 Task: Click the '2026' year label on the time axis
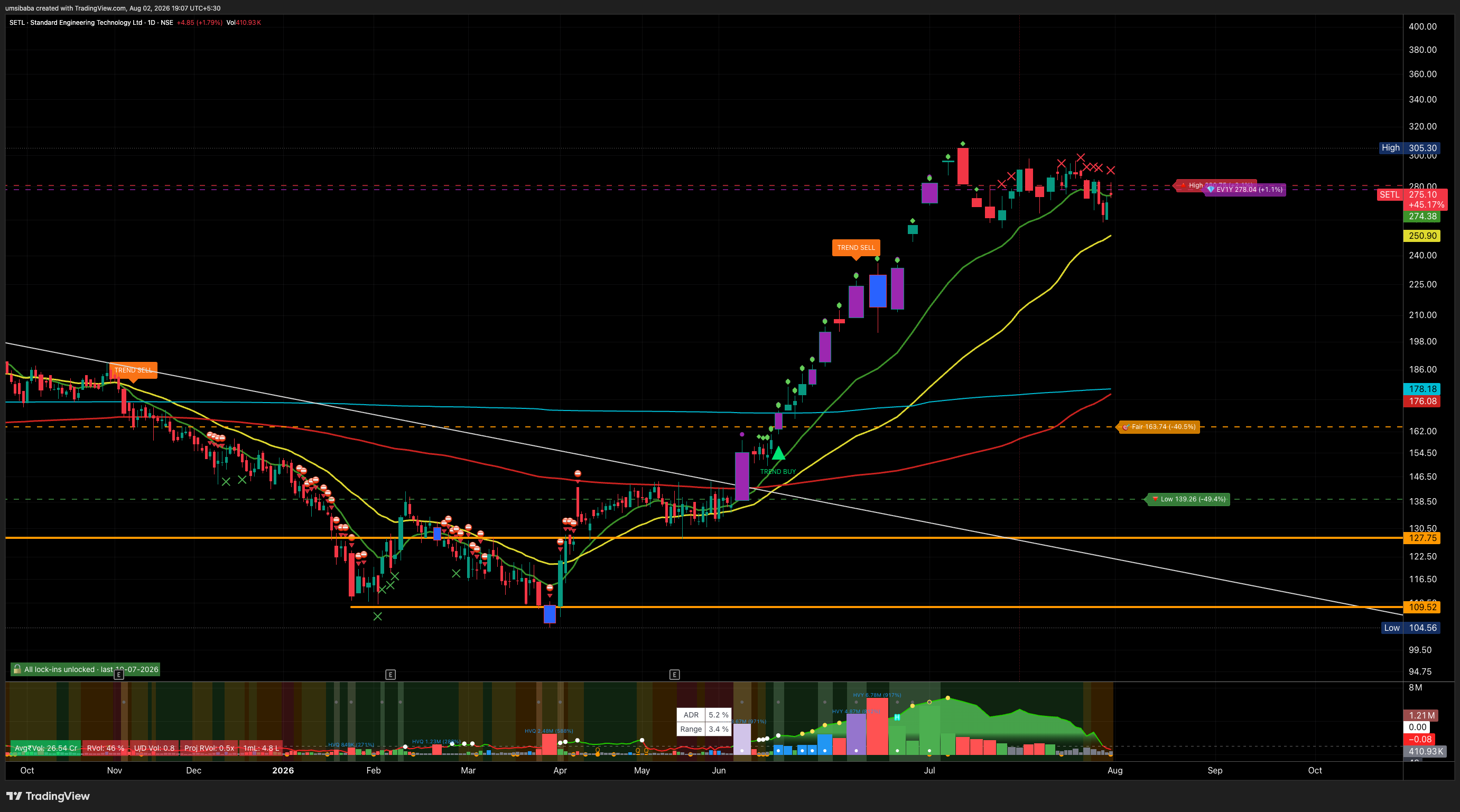click(283, 771)
